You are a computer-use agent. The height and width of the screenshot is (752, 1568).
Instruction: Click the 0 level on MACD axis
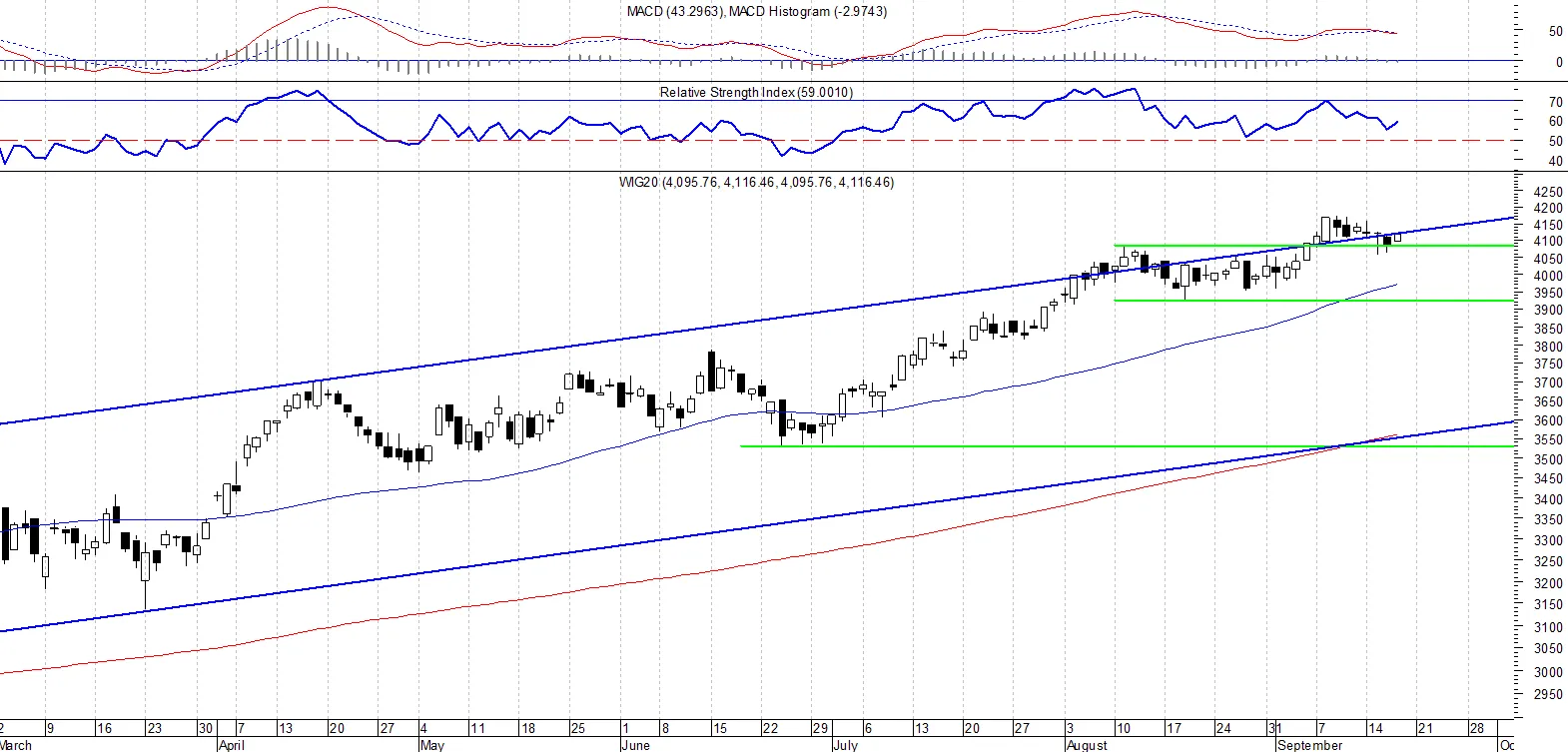(1559, 62)
